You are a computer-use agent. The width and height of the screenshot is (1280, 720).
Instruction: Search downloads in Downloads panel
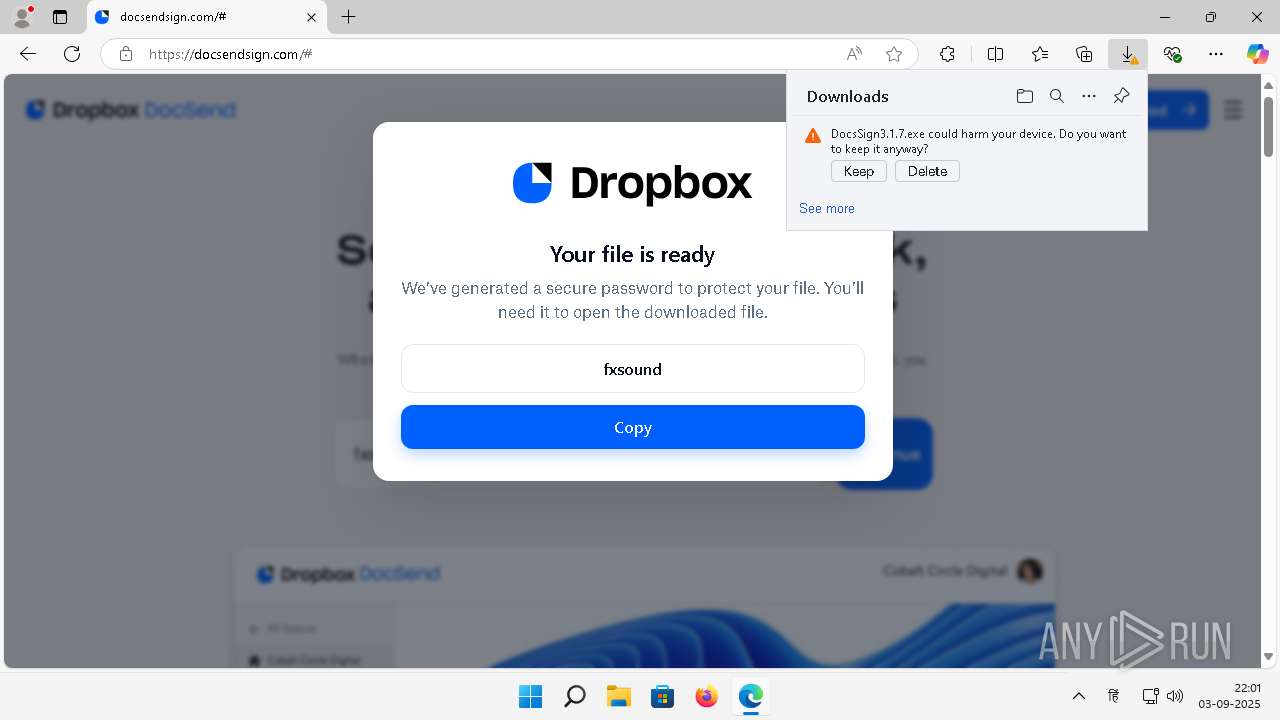[x=1057, y=96]
